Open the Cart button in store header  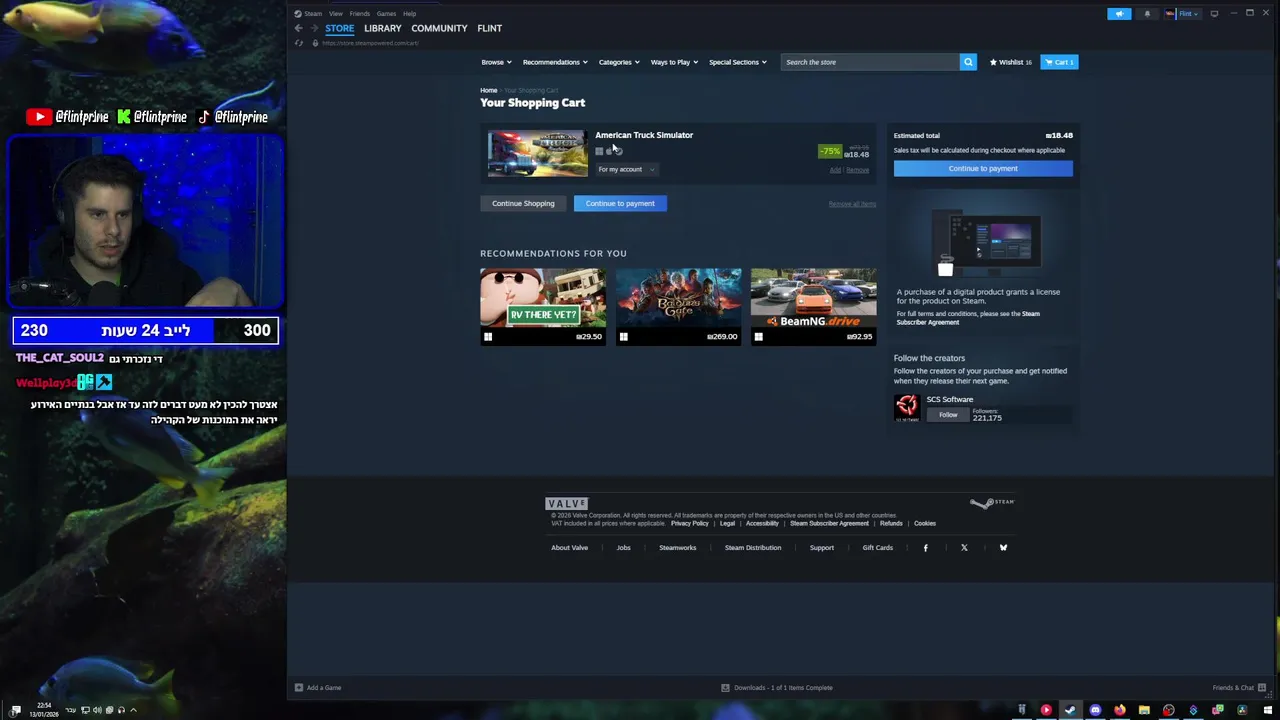(1059, 62)
